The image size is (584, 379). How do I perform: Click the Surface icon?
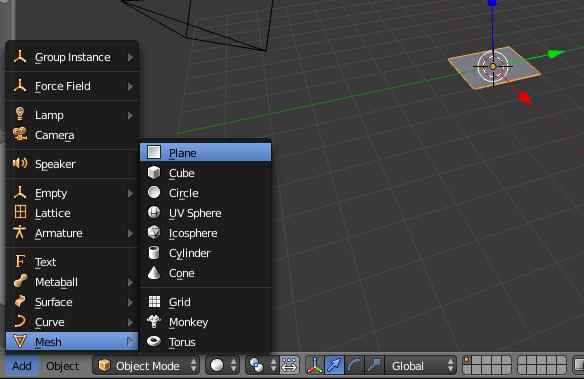[20, 301]
